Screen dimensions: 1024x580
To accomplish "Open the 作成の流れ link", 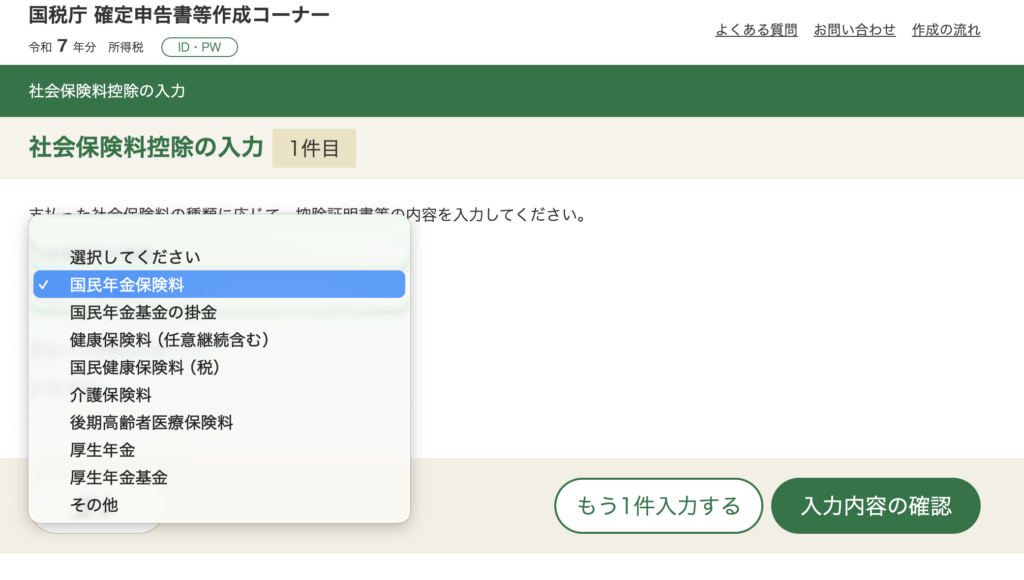I will [946, 30].
